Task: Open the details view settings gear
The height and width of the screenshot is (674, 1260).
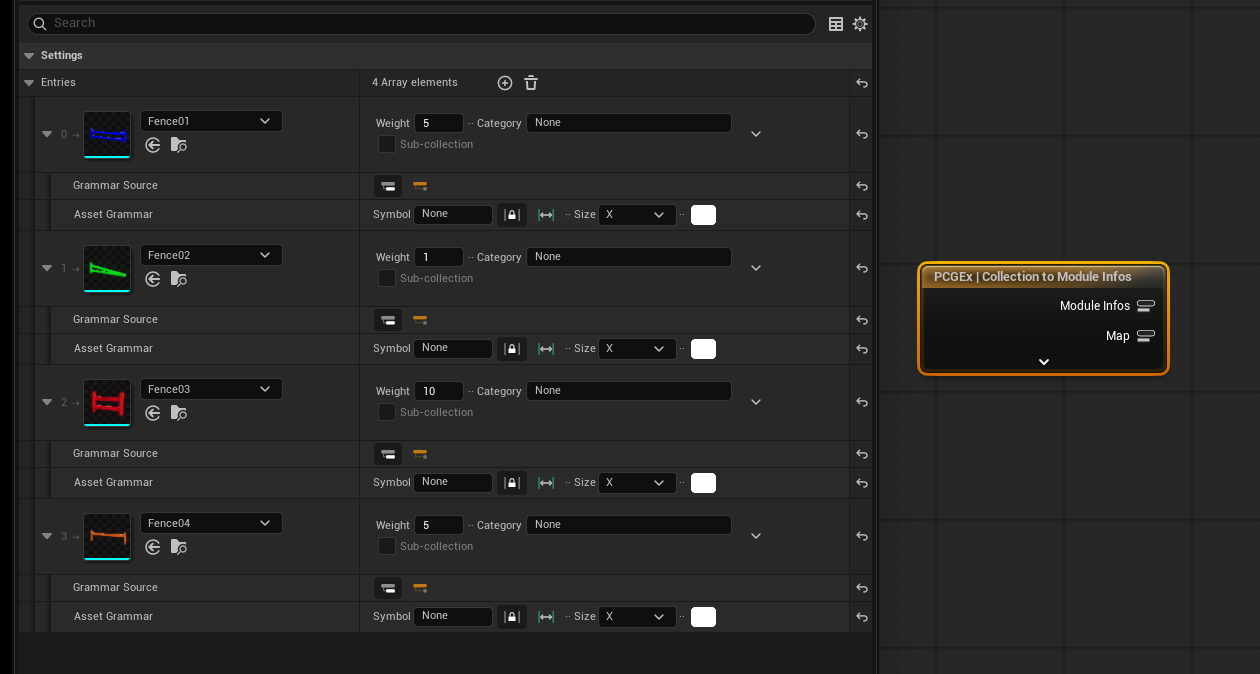Action: 860,24
